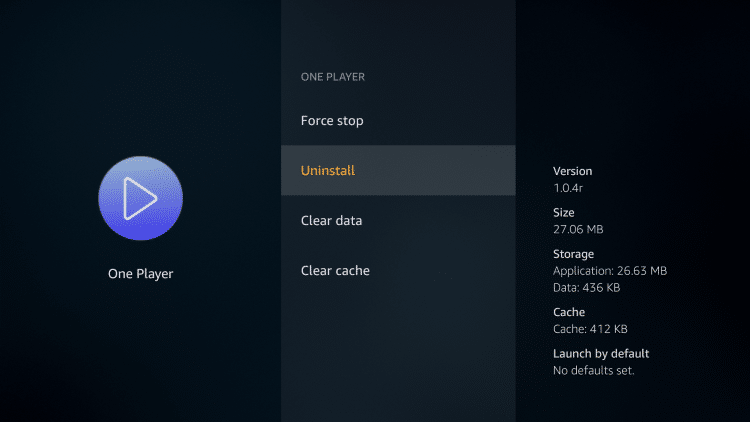Click the version number 1.0.4r
Screen dimensions: 750x422
[568, 188]
